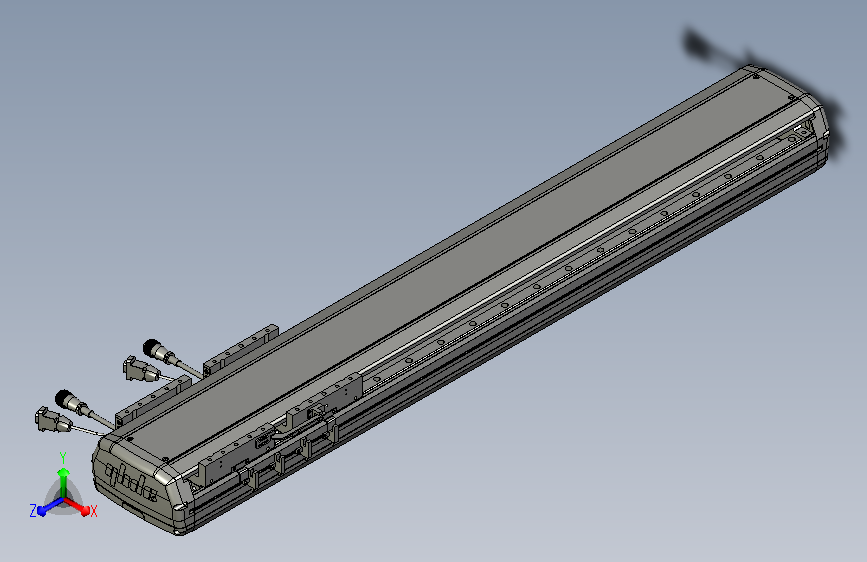867x562 pixels.
Task: Select the near end cap with embossed logo
Action: [x=138, y=487]
